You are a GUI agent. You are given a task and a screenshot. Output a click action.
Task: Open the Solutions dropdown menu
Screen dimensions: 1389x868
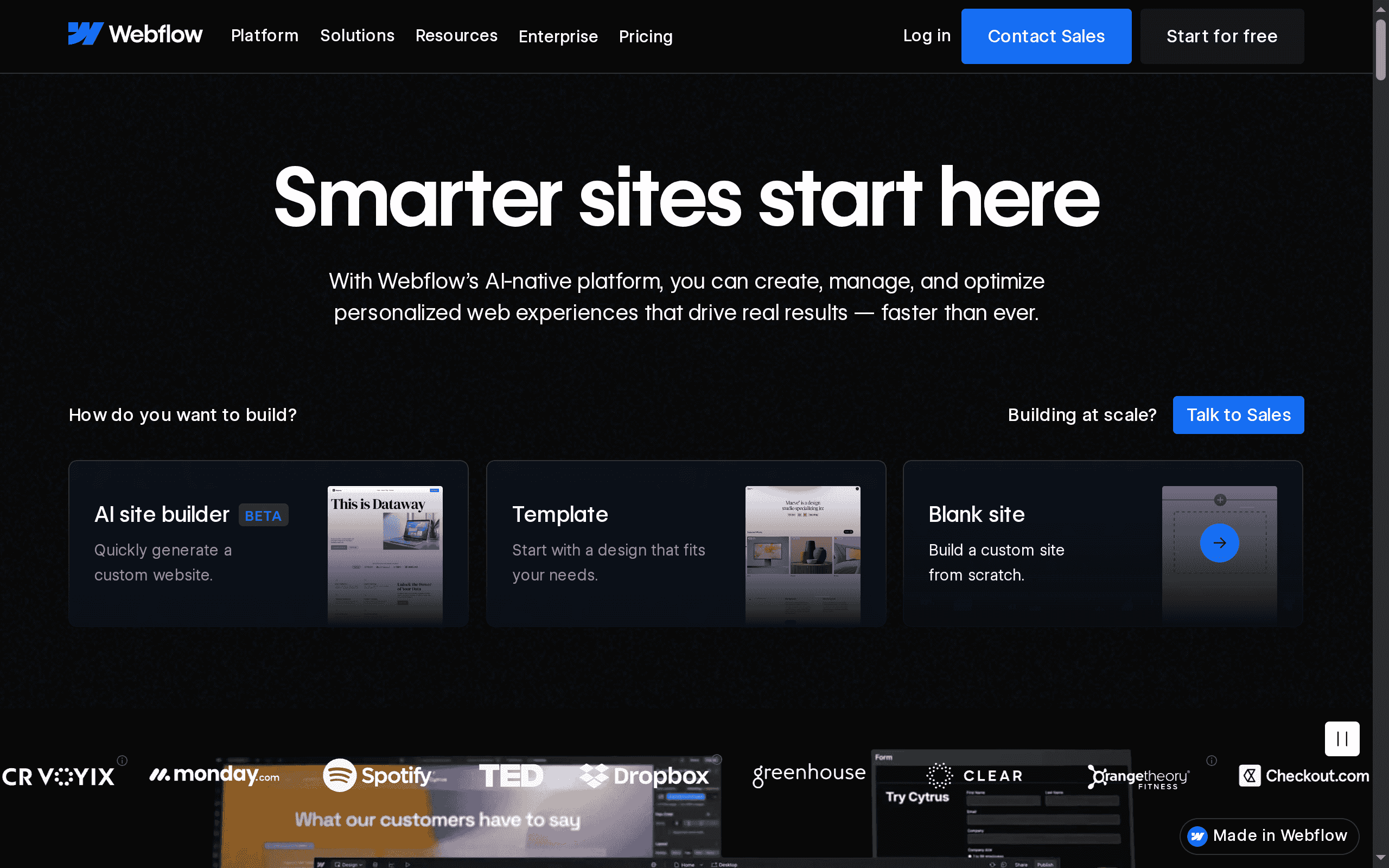357,36
